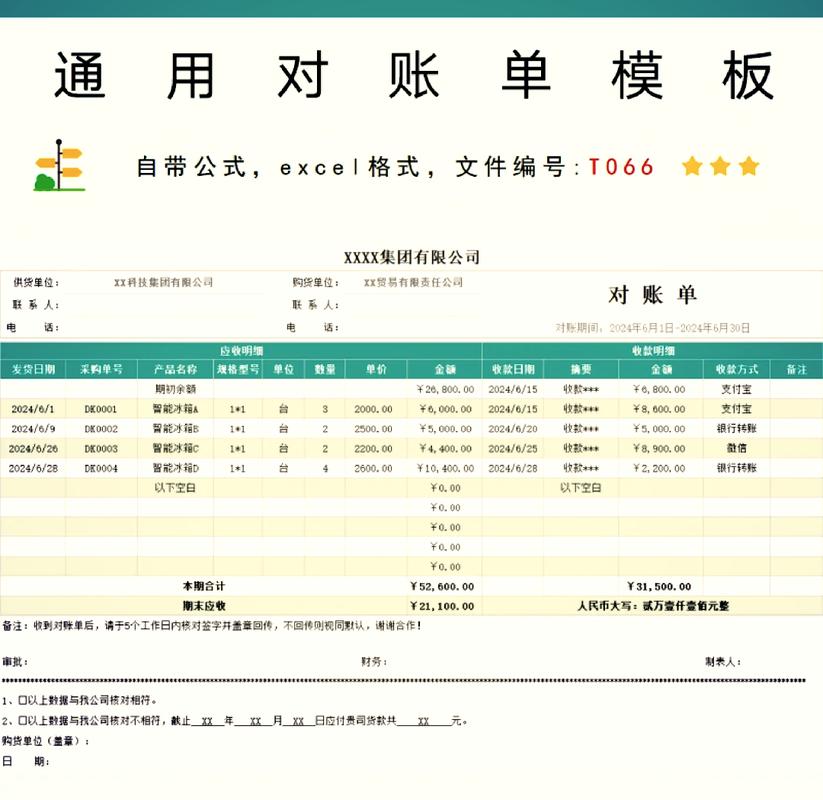Click the supplier name XX科技集团有限公司
This screenshot has width=823, height=800.
click(x=164, y=282)
